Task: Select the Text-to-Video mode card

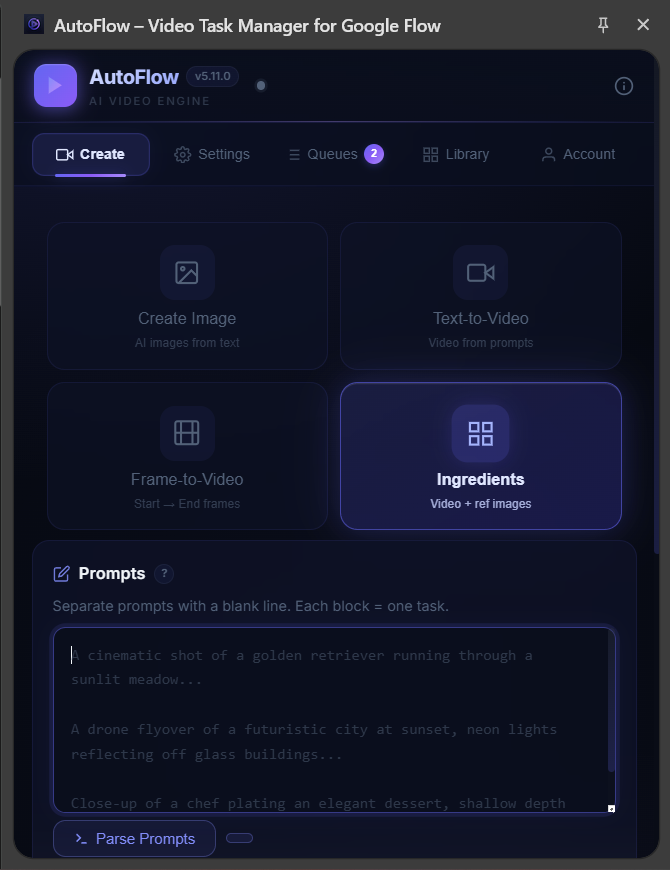Action: click(481, 296)
